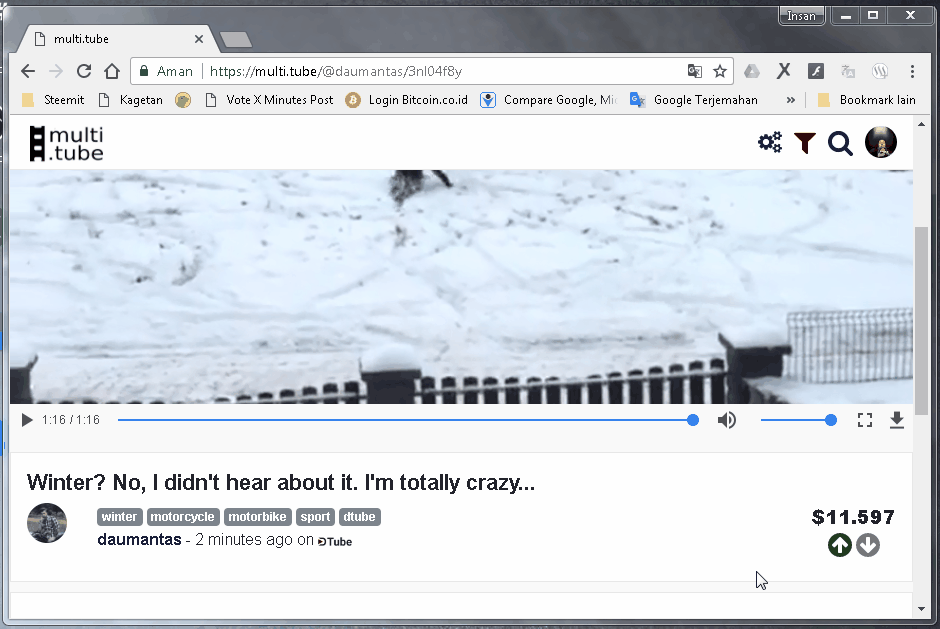Upvote the post with green arrow
Screen dimensions: 940x629
click(839, 545)
